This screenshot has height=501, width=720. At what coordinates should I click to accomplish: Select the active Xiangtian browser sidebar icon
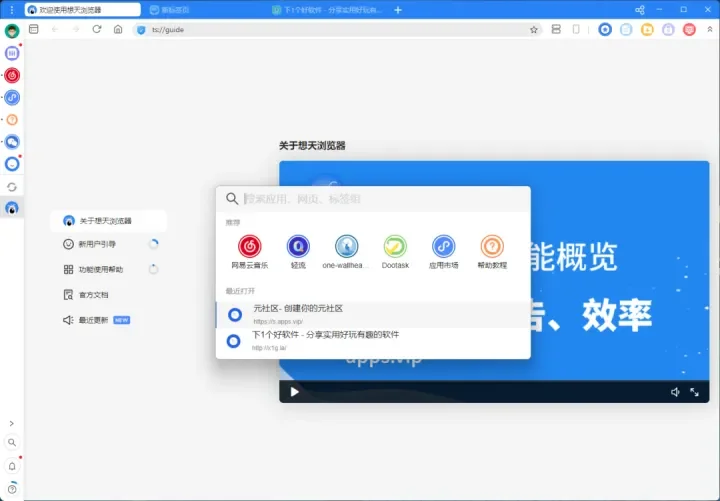click(12, 208)
